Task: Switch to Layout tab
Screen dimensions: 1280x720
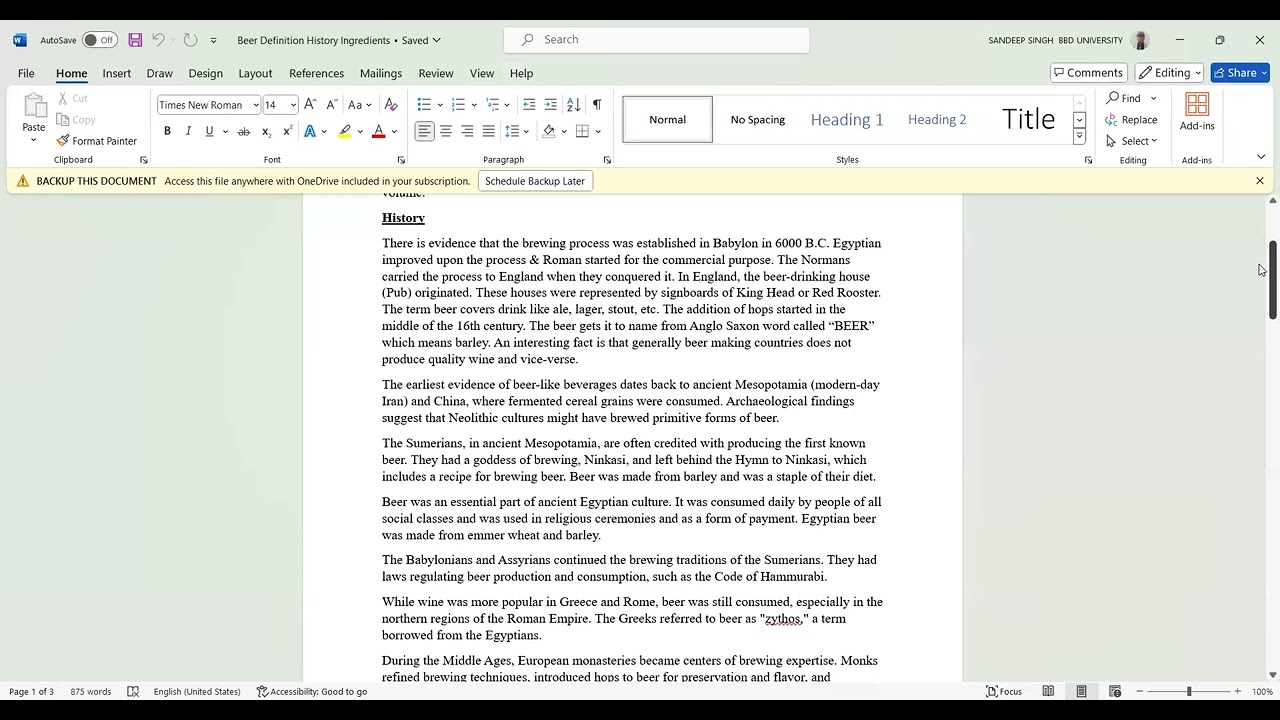Action: coord(255,73)
